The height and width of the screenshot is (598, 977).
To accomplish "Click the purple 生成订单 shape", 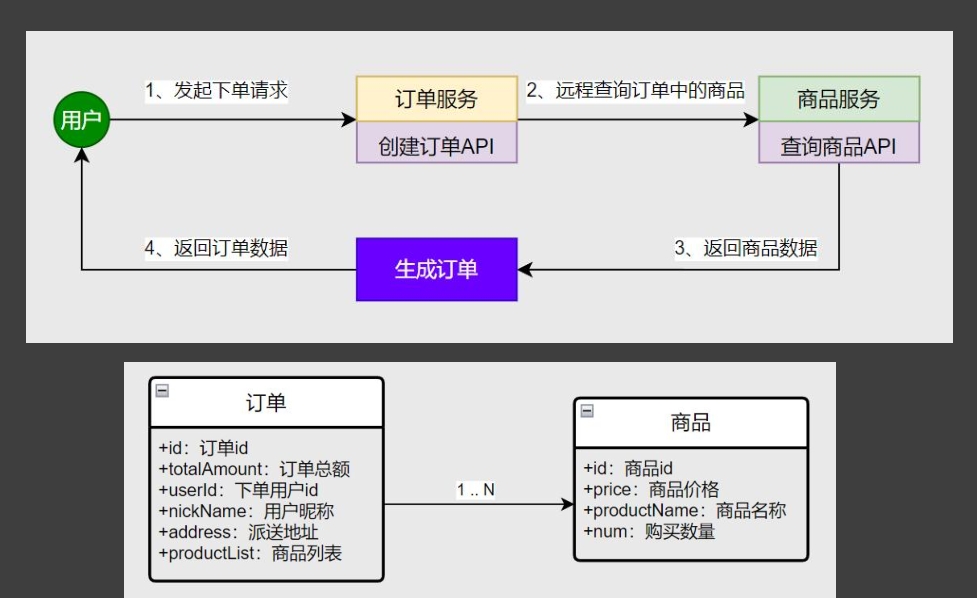I will (436, 268).
